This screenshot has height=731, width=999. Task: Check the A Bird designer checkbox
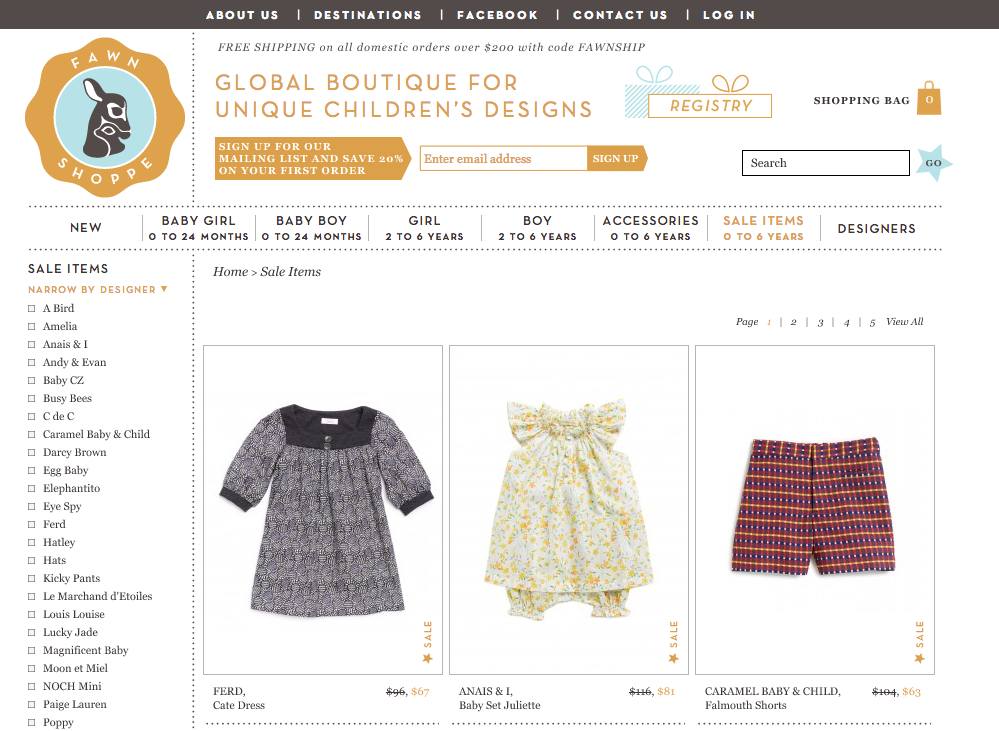click(31, 308)
